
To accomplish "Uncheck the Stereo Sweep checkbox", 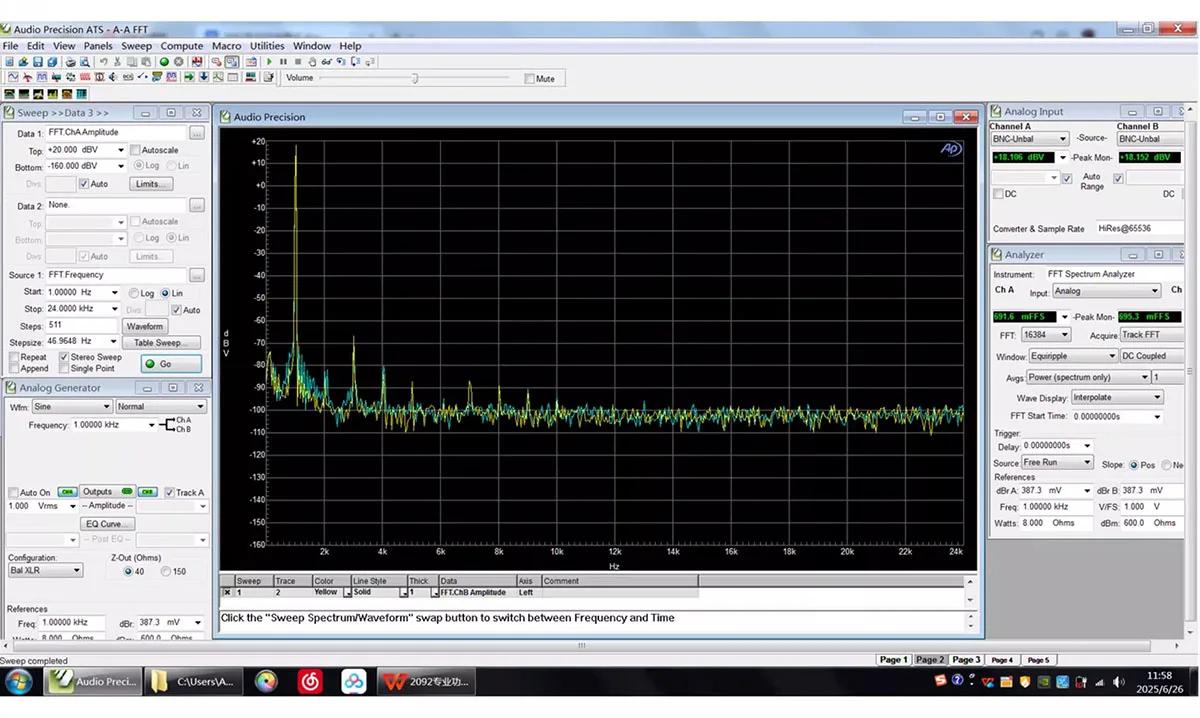I will click(x=64, y=357).
